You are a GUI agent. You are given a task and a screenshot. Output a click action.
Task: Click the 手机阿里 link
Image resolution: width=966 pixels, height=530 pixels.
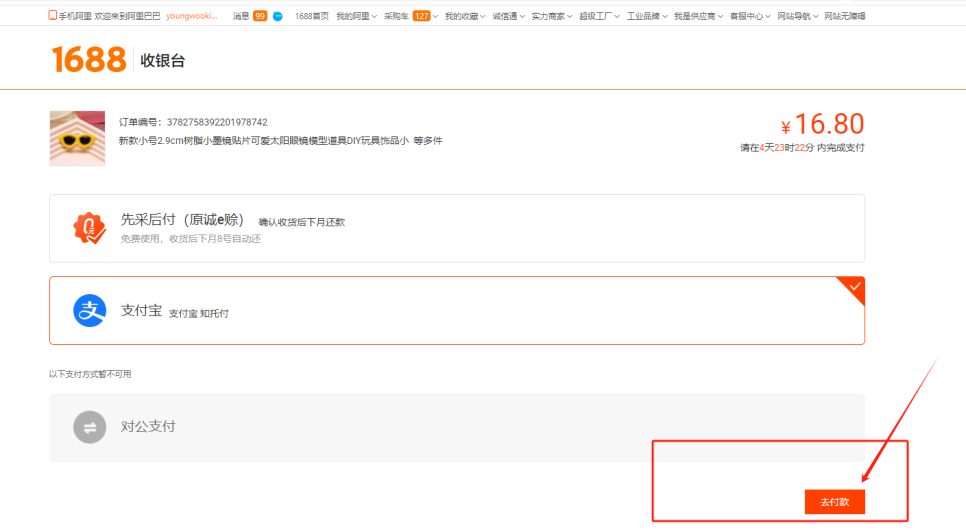[x=75, y=16]
